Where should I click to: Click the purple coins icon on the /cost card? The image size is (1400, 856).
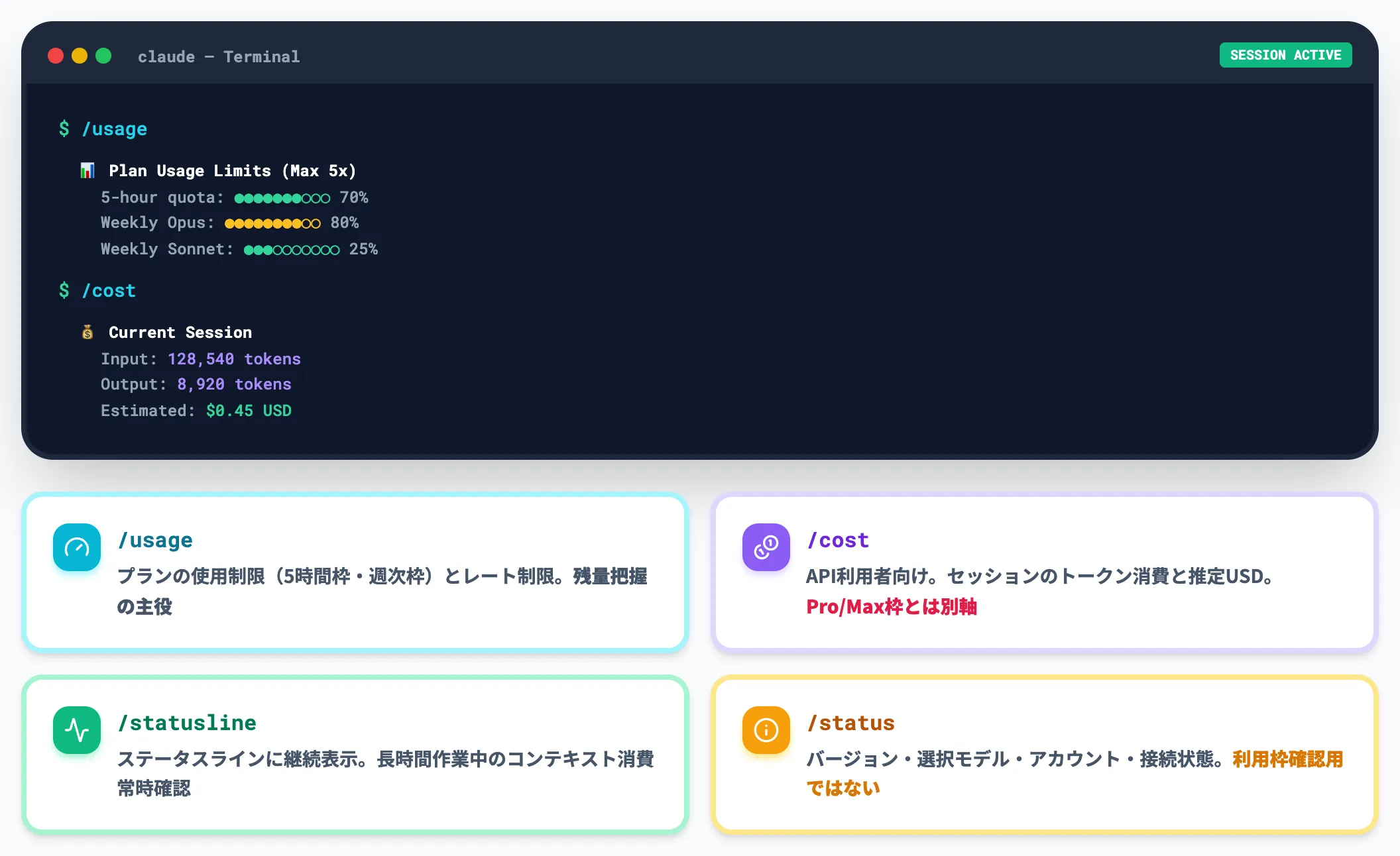tap(766, 547)
